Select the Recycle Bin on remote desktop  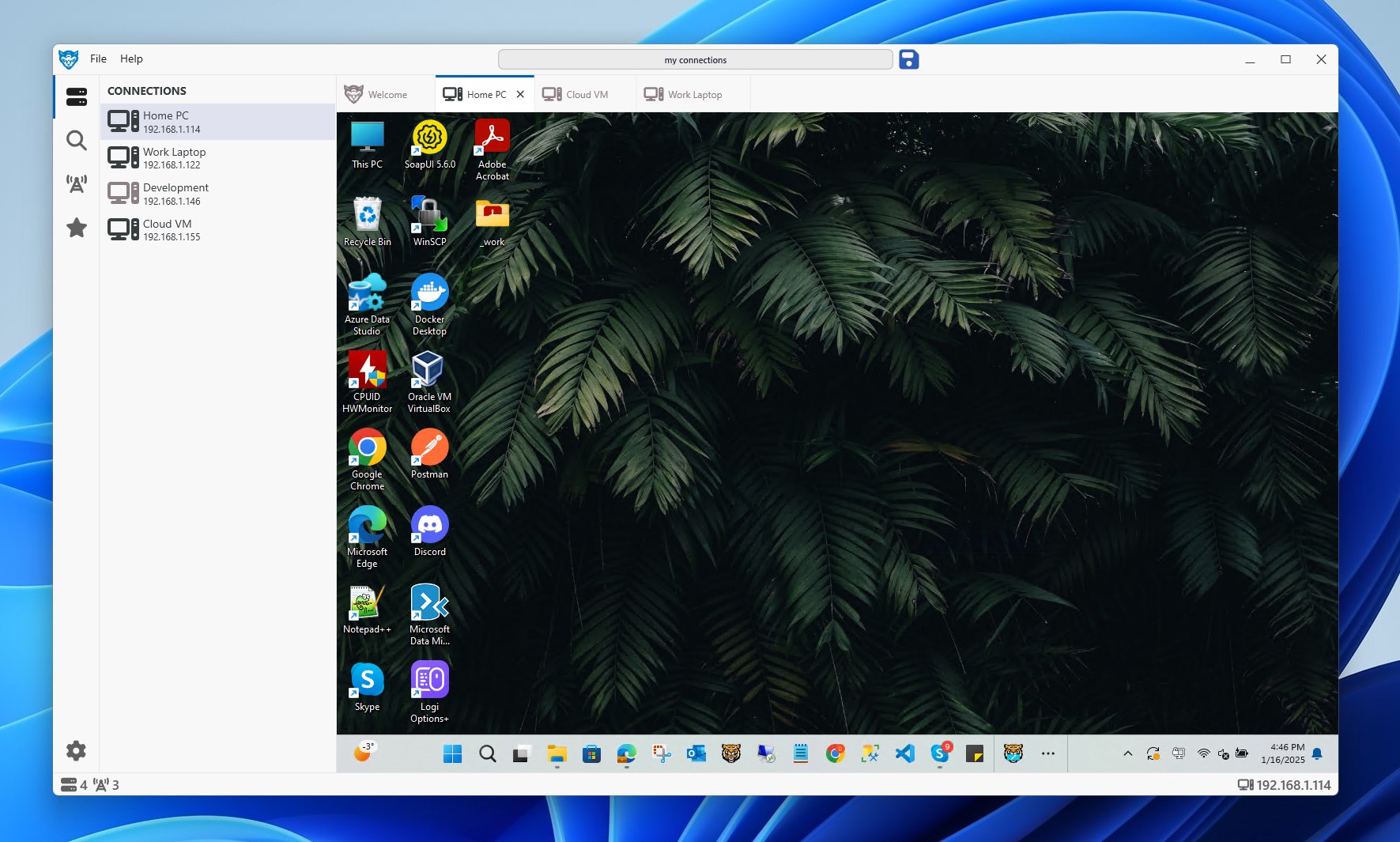(x=367, y=214)
